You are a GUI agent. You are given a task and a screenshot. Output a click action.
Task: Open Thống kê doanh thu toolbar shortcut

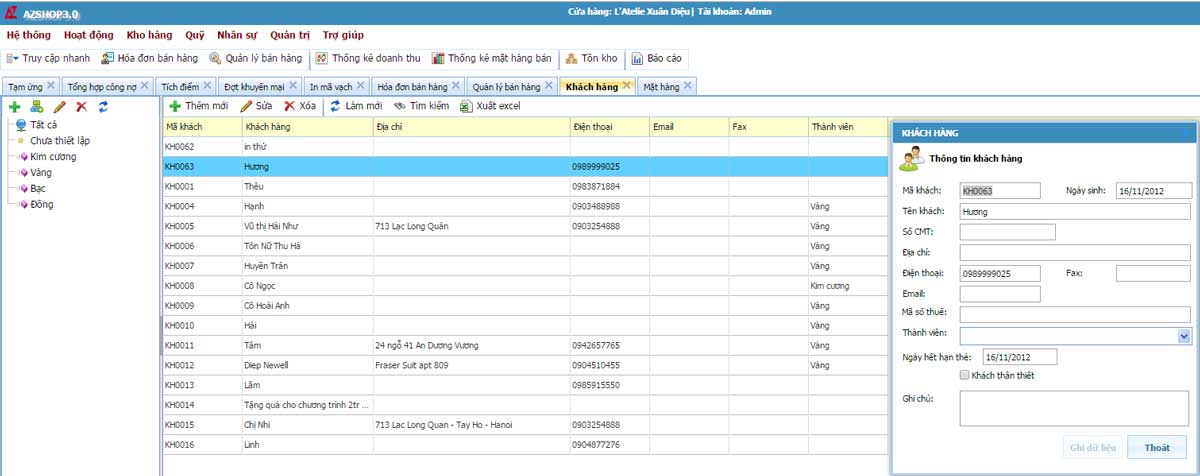click(x=368, y=58)
